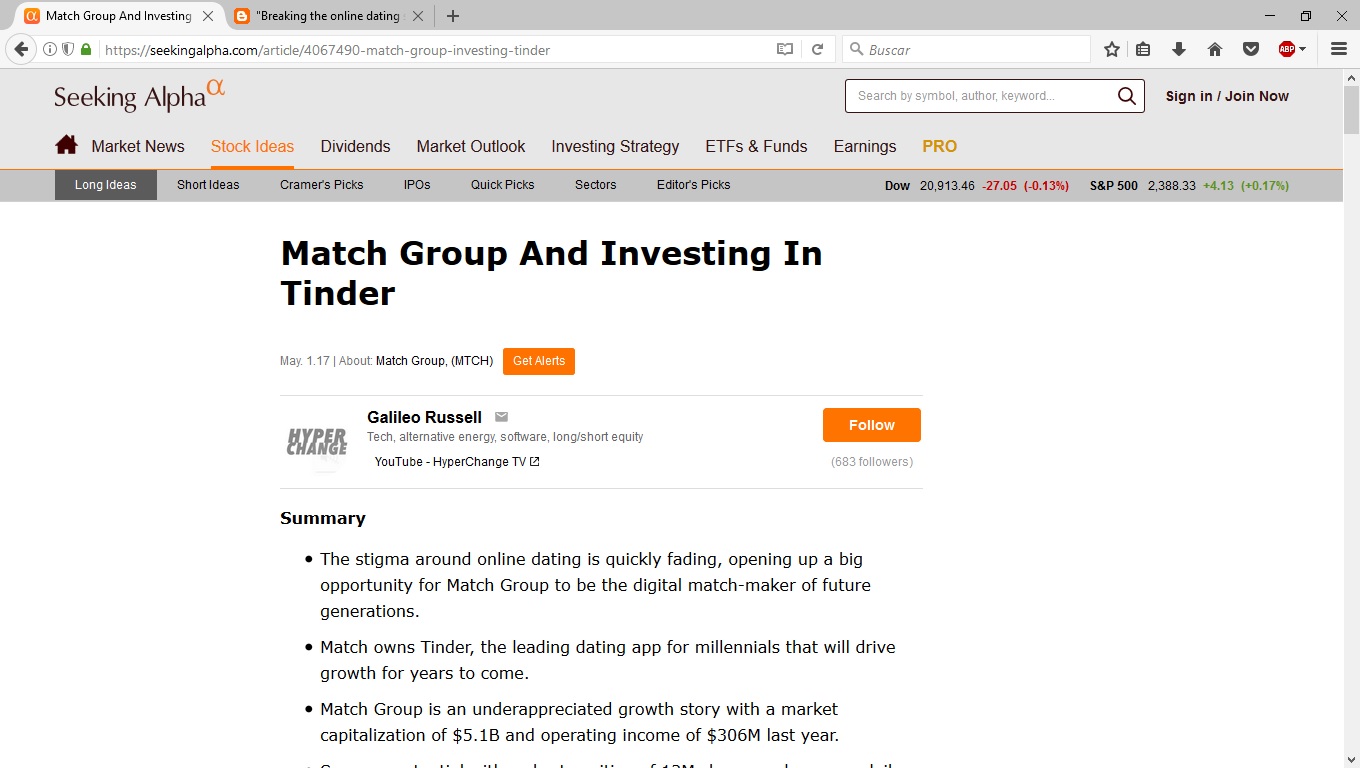Select the Short Ideas submenu

click(208, 185)
